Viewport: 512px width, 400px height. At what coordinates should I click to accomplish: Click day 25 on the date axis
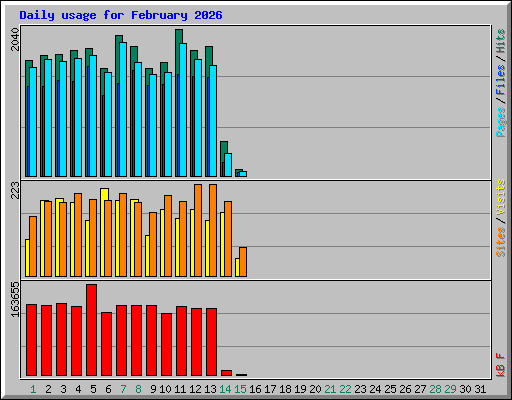pos(390,389)
